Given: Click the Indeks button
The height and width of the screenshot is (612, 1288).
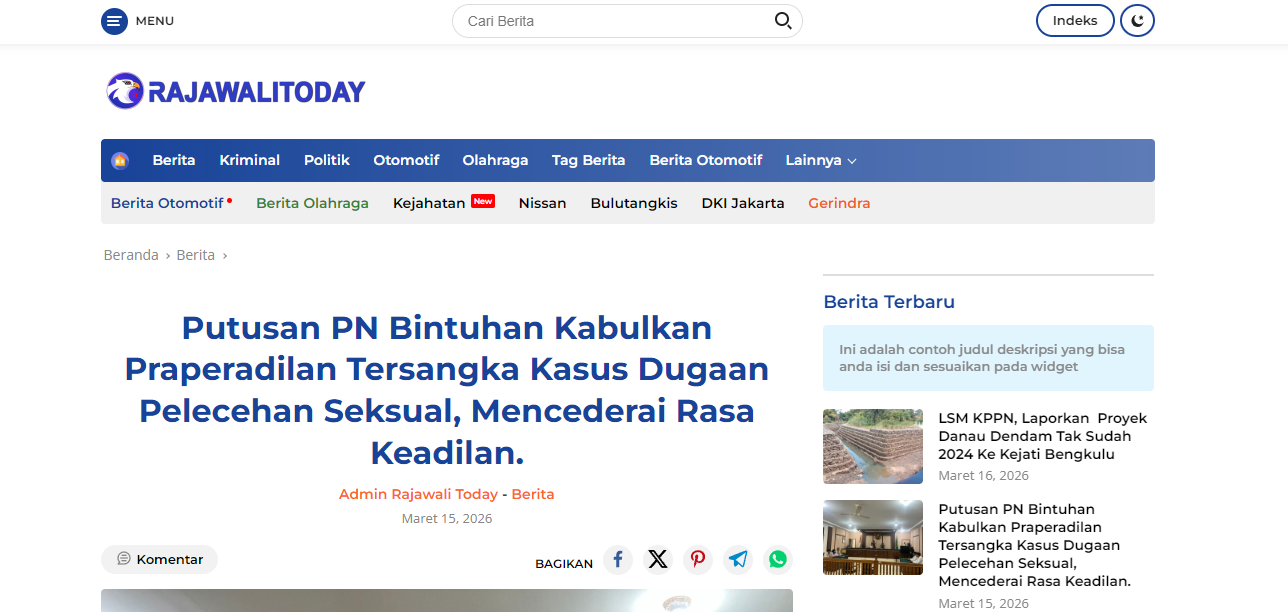Looking at the screenshot, I should 1075,20.
